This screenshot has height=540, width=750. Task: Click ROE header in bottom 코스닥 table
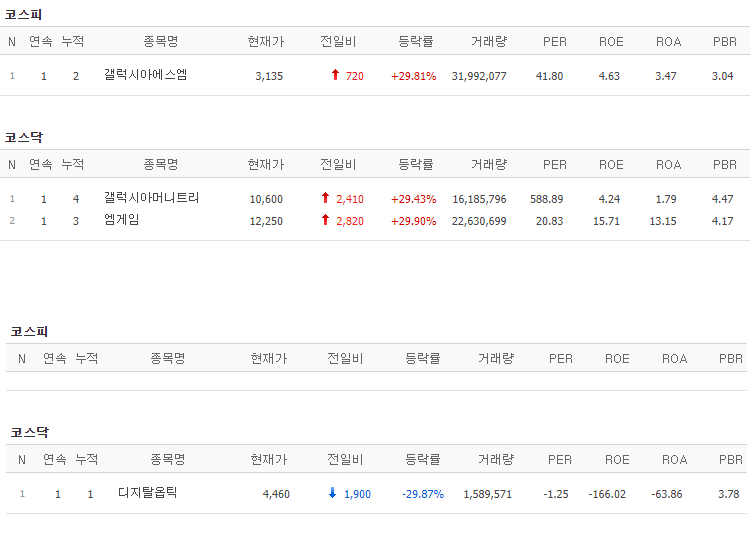(617, 460)
